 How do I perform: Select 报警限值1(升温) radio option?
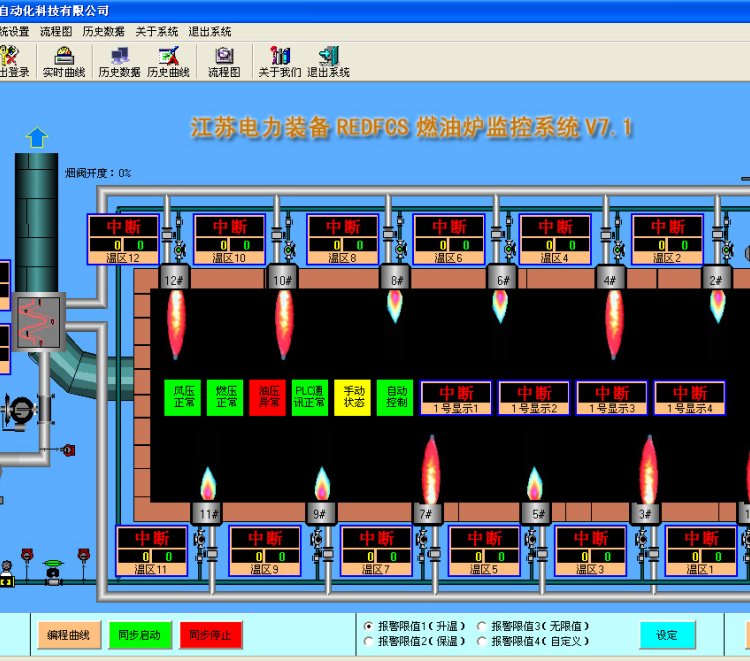coord(368,626)
